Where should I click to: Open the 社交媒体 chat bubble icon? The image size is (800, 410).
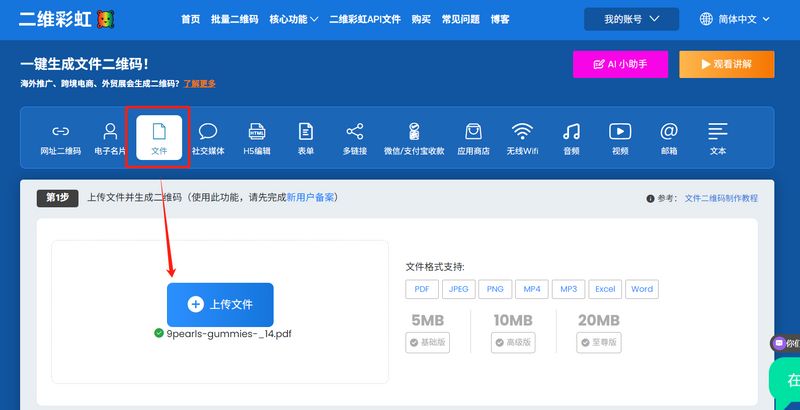click(208, 132)
